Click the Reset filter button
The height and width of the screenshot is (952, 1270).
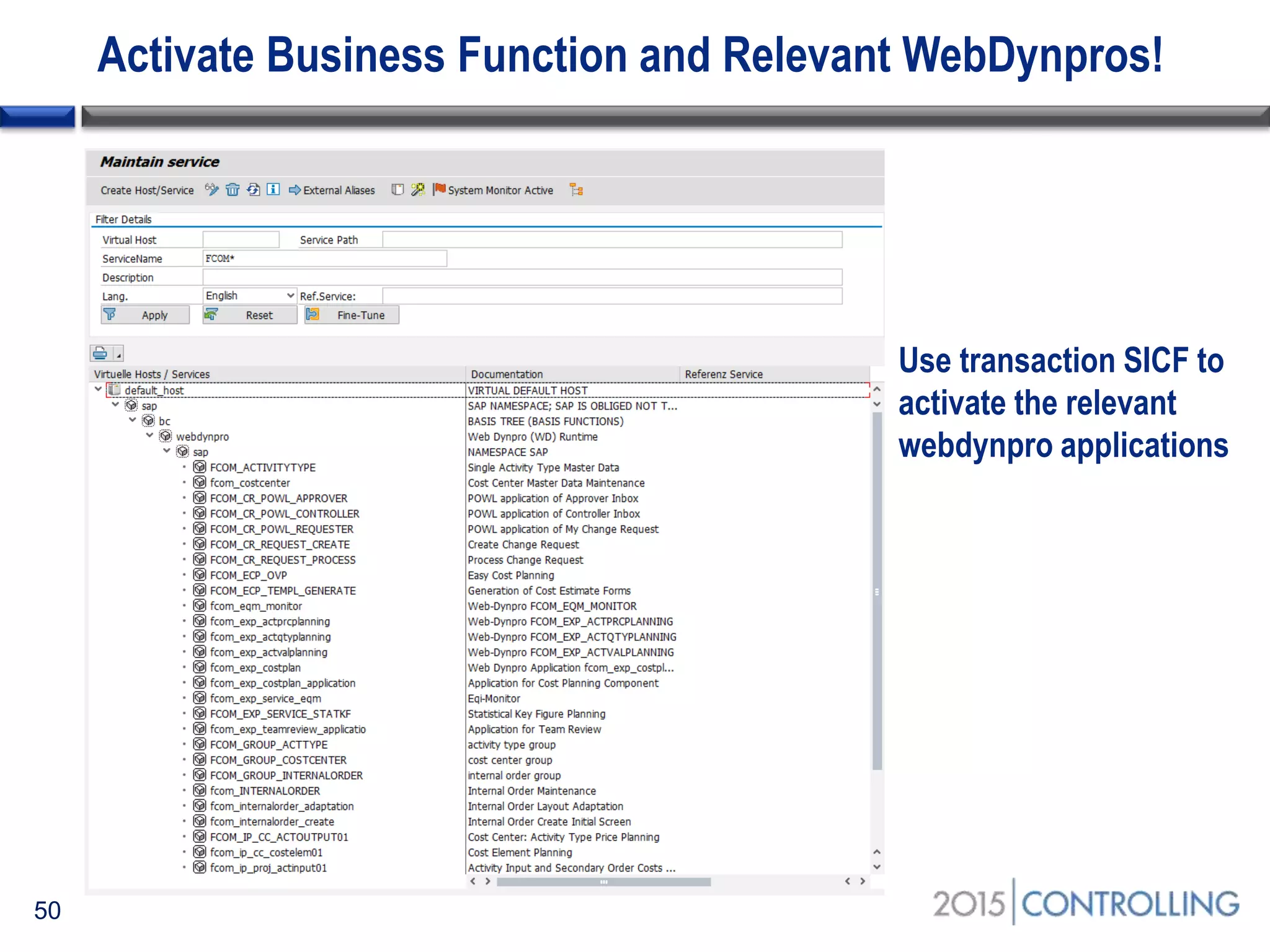250,315
